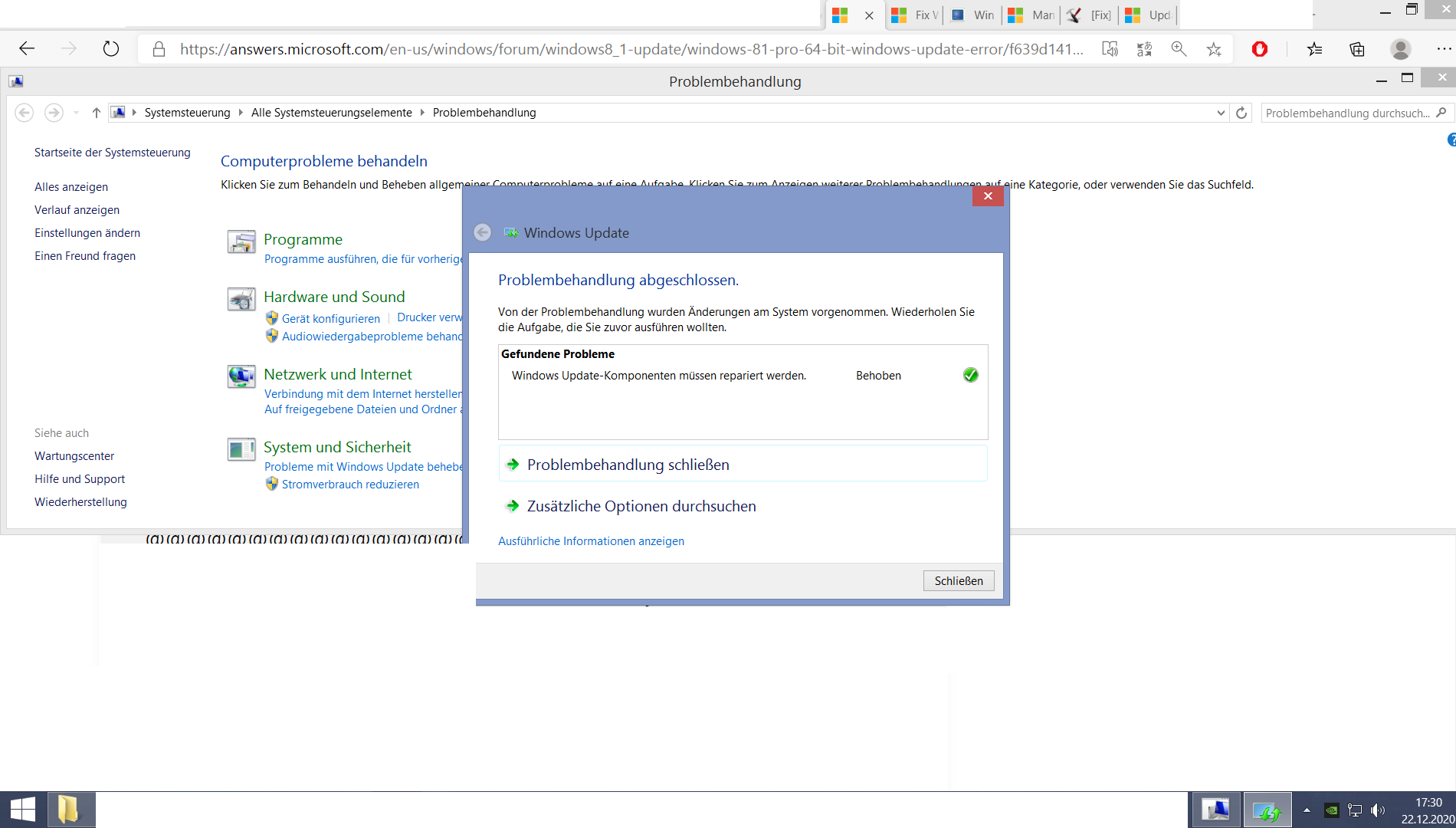Switch to the 'Fix V' tab
Viewport: 1456px width, 828px height.
tap(915, 15)
